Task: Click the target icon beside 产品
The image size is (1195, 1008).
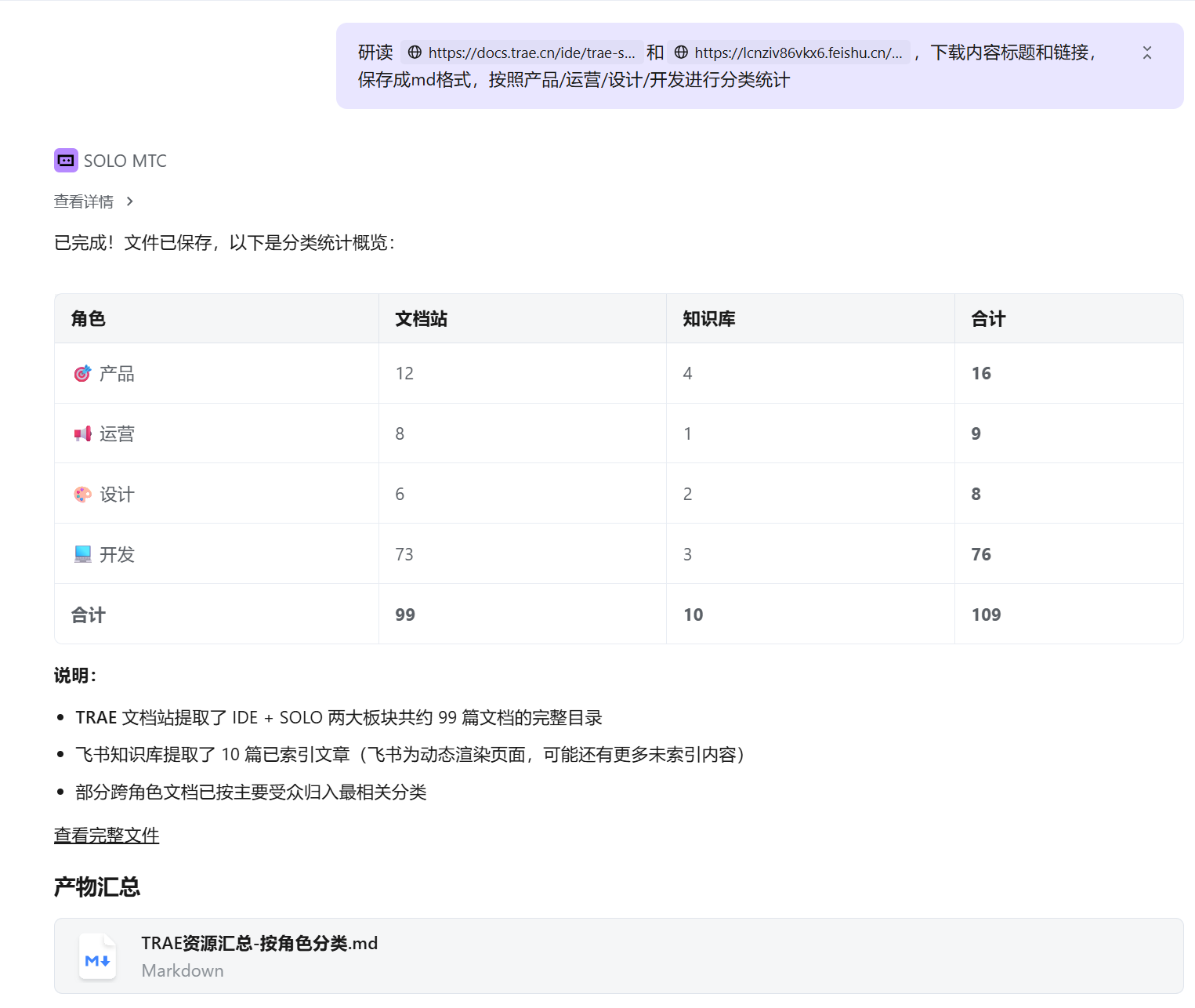Action: [x=82, y=374]
